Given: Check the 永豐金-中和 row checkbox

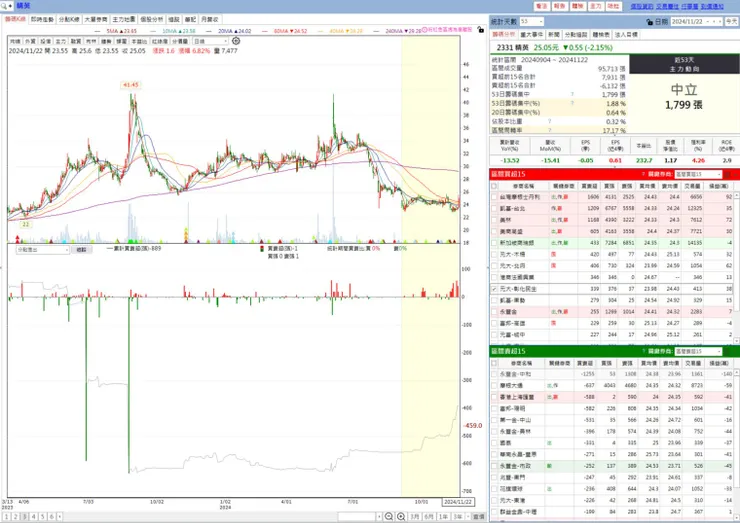Looking at the screenshot, I should tap(494, 374).
